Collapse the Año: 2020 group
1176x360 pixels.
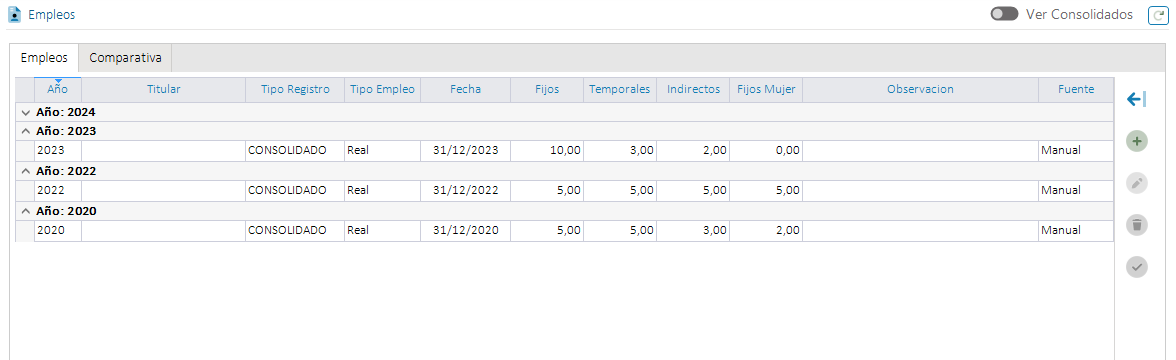26,212
